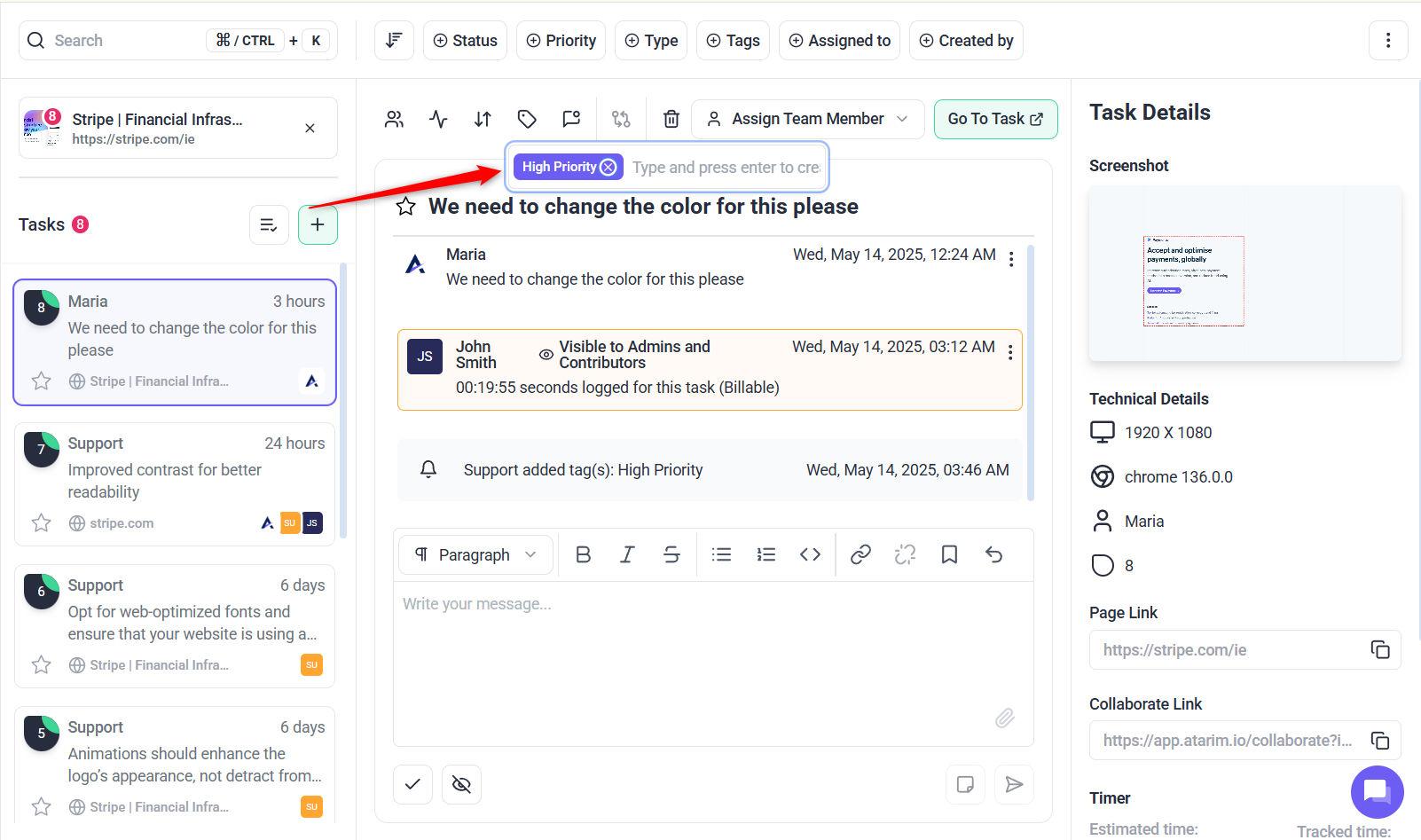
Task: Expand the Assign Team Member dropdown
Action: [807, 119]
